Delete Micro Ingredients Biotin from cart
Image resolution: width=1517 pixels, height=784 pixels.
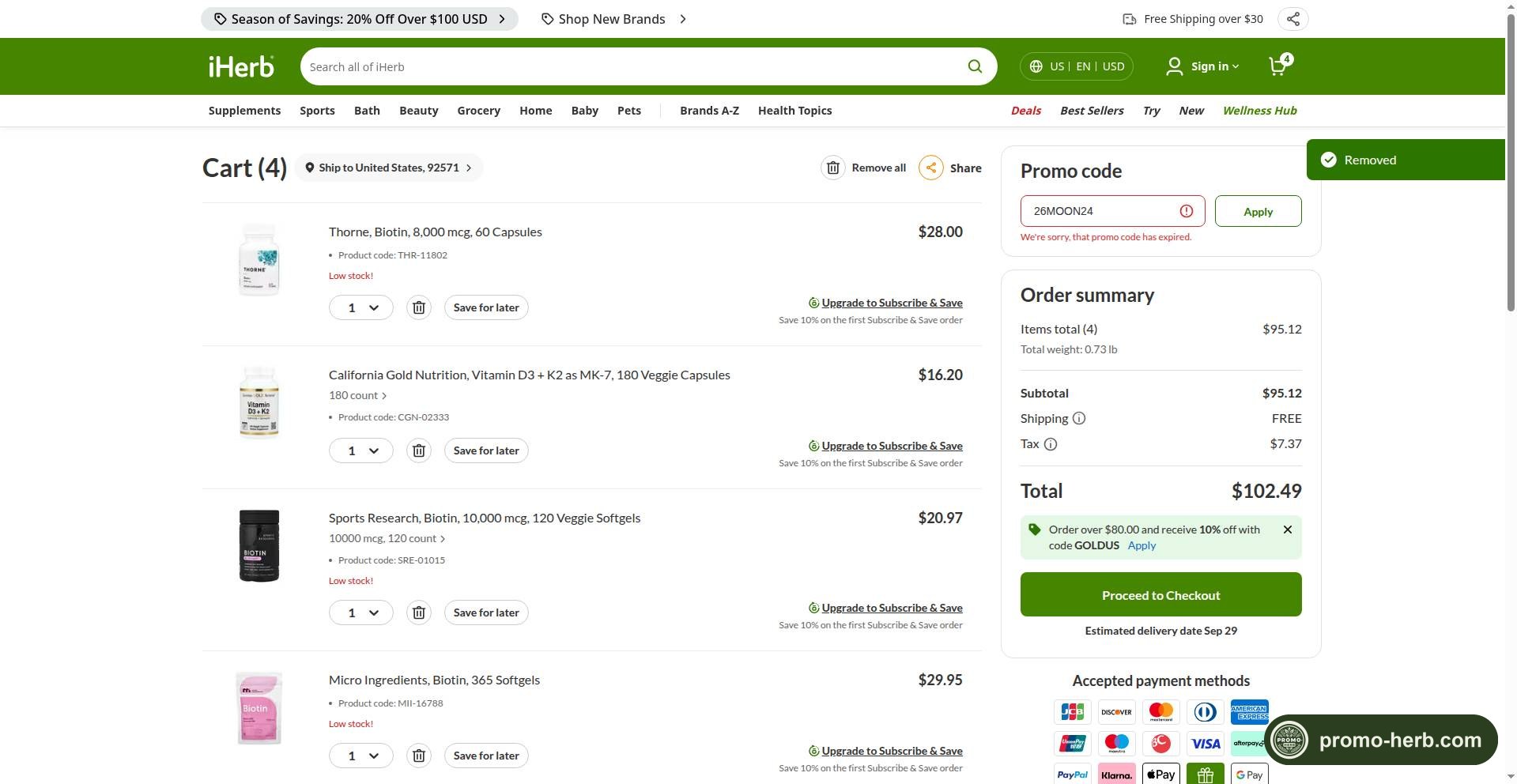419,756
